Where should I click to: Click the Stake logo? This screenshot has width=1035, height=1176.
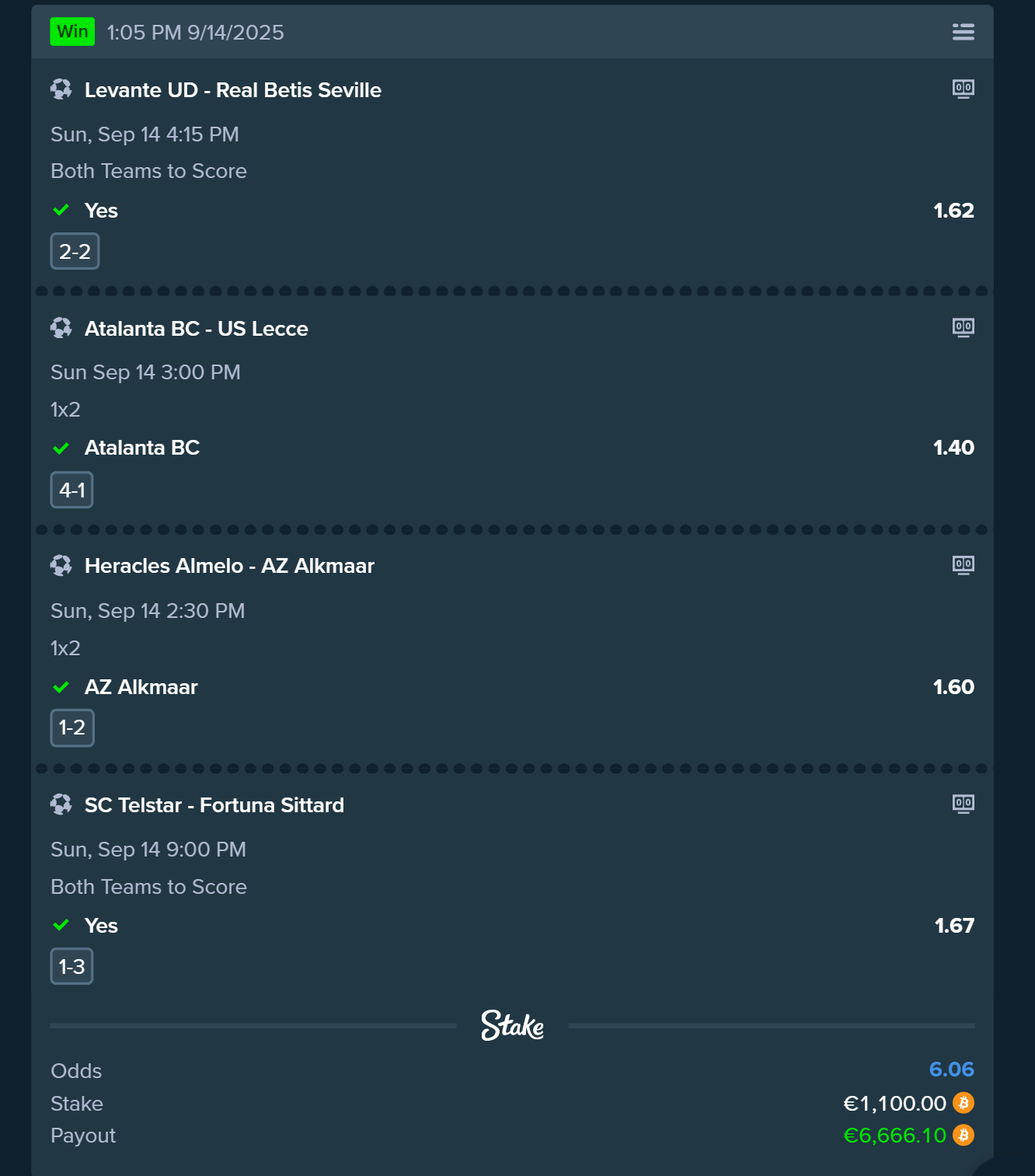tap(512, 1026)
